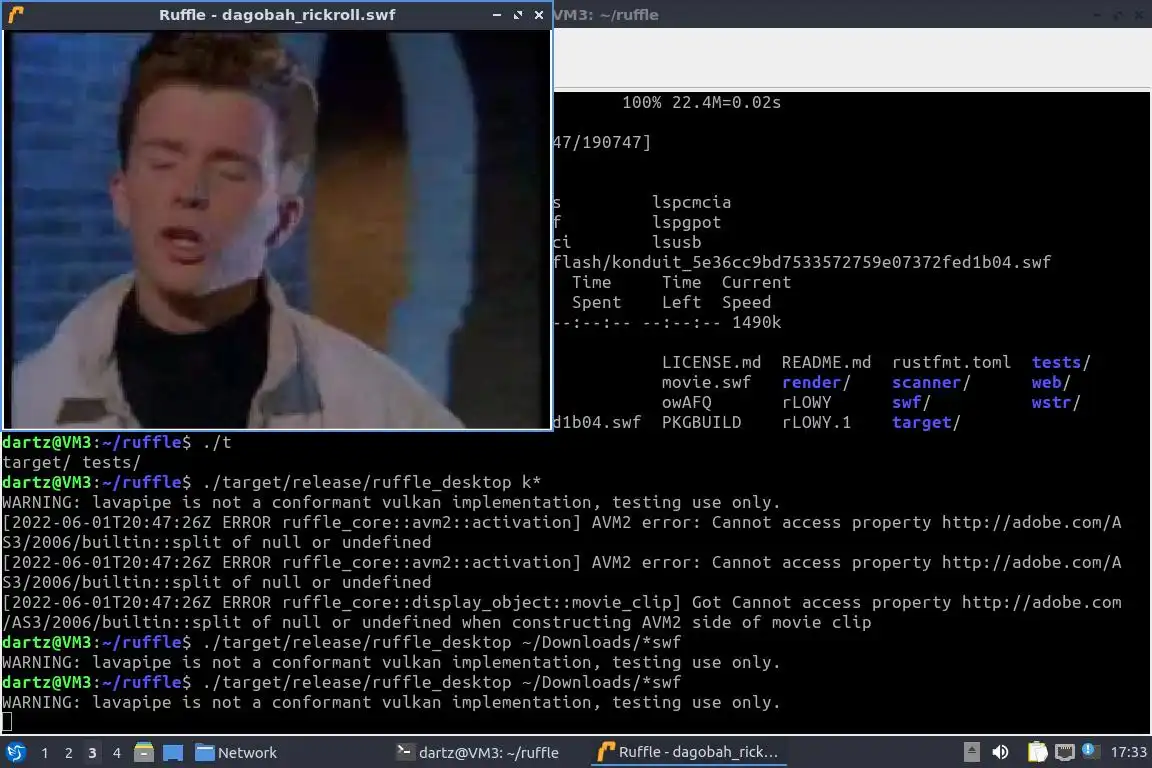Open the update notifier tray icon
The image size is (1152, 768).
(x=1090, y=750)
